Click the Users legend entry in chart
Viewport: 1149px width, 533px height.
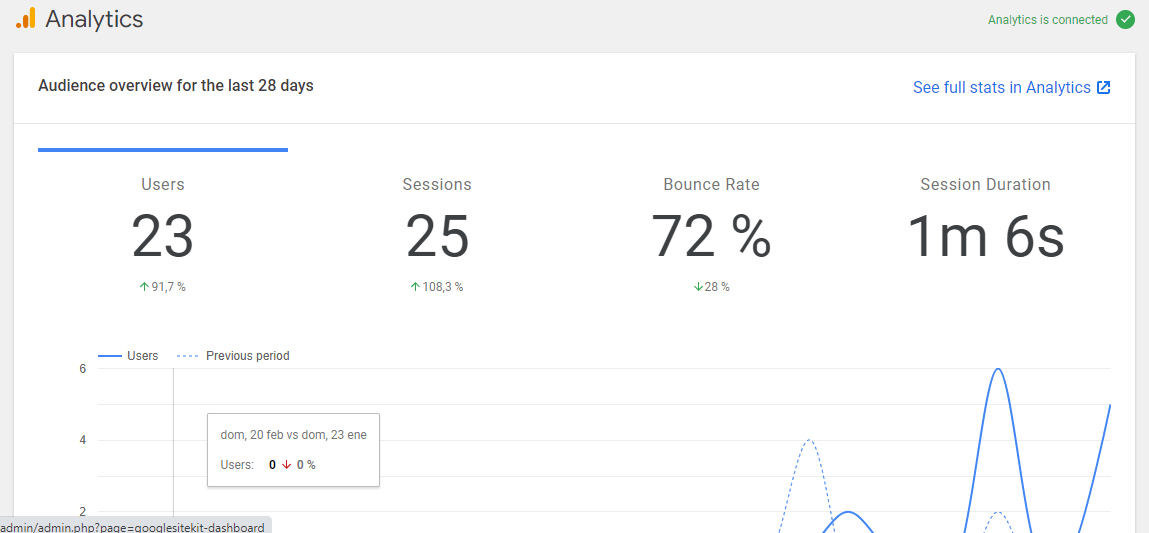point(128,356)
